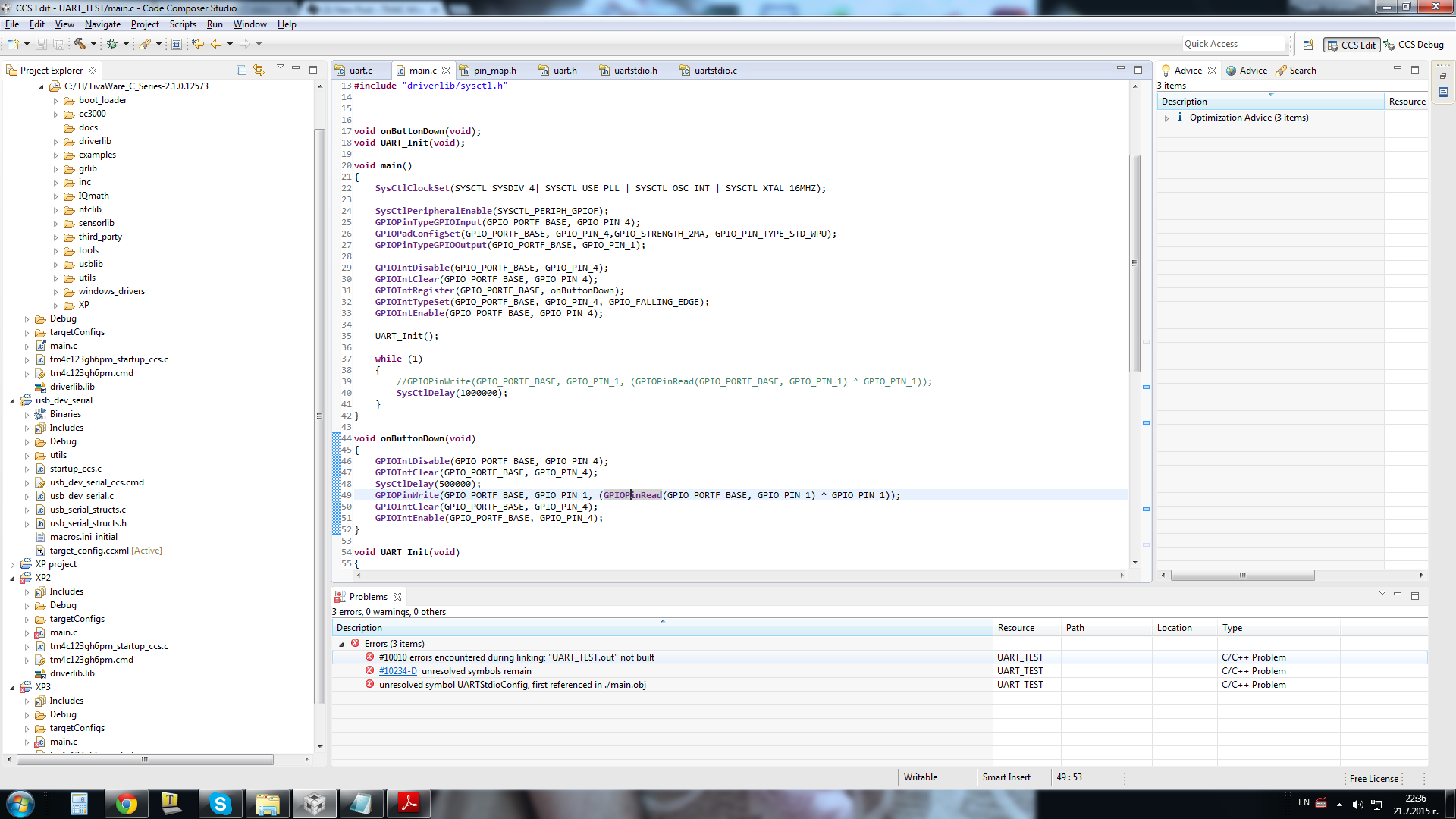Viewport: 1456px width, 819px height.
Task: Click the New wizard toolbar icon
Action: point(13,45)
